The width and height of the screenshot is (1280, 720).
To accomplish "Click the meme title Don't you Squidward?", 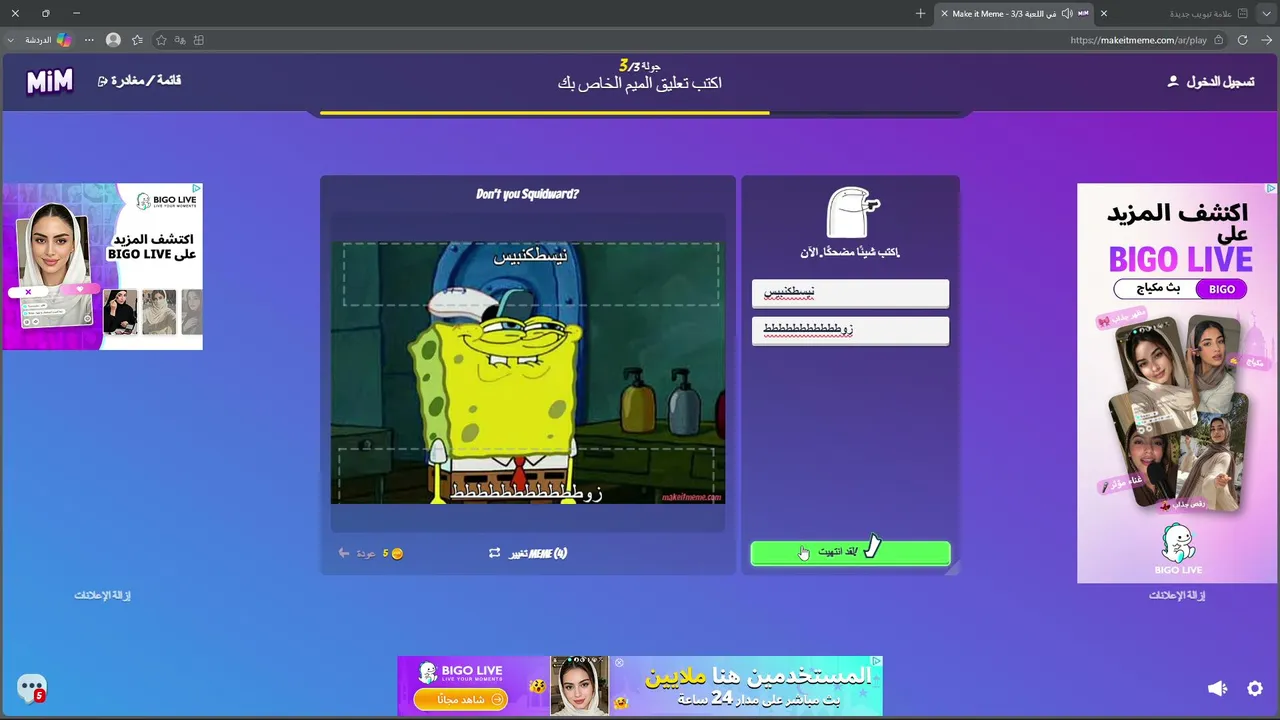I will click(528, 194).
